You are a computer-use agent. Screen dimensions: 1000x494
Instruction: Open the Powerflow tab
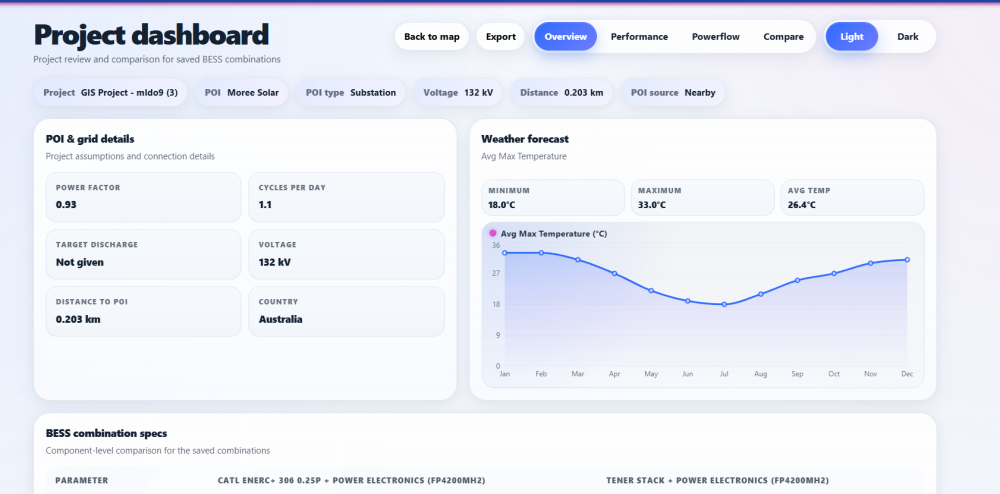(x=716, y=36)
